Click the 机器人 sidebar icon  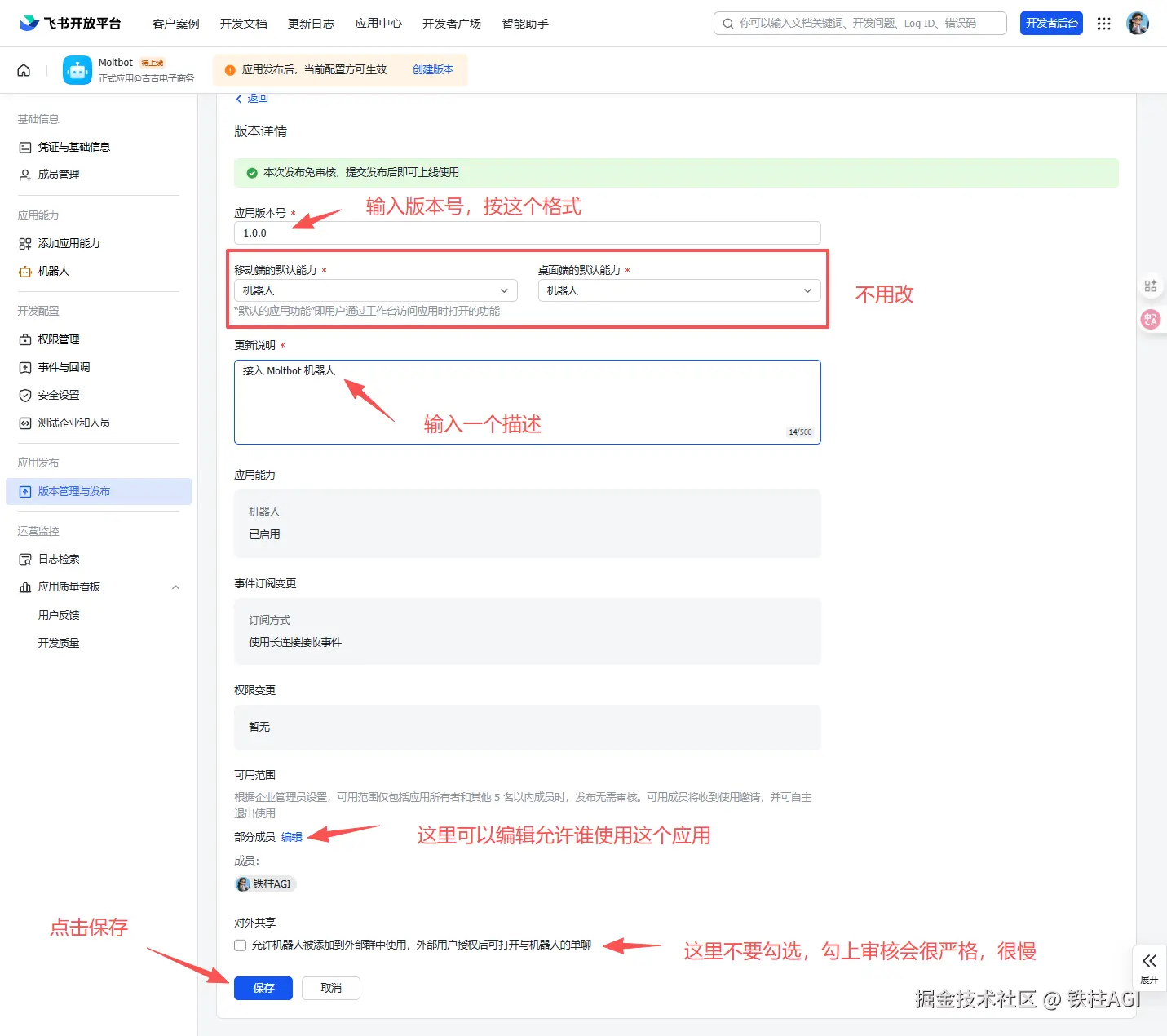(25, 271)
